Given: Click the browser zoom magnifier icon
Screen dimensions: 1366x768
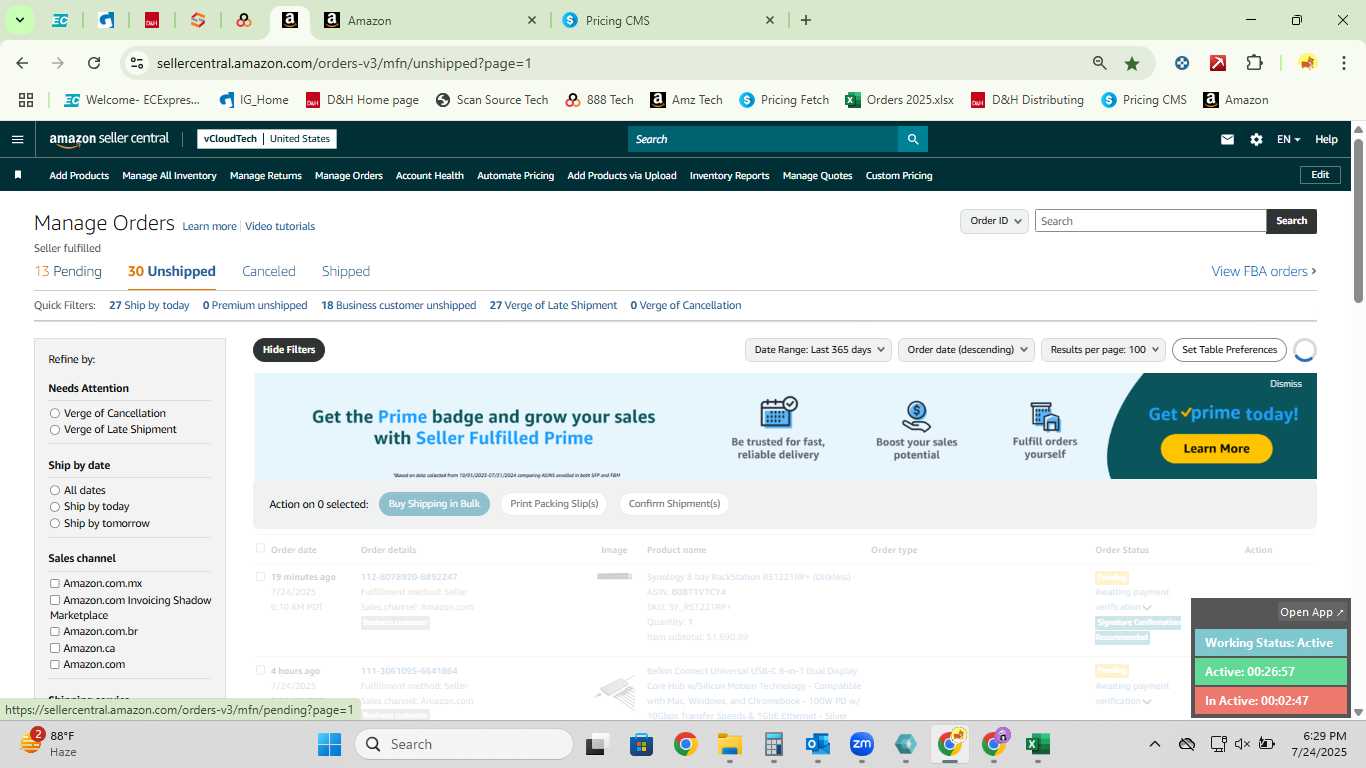Looking at the screenshot, I should pos(1100,63).
